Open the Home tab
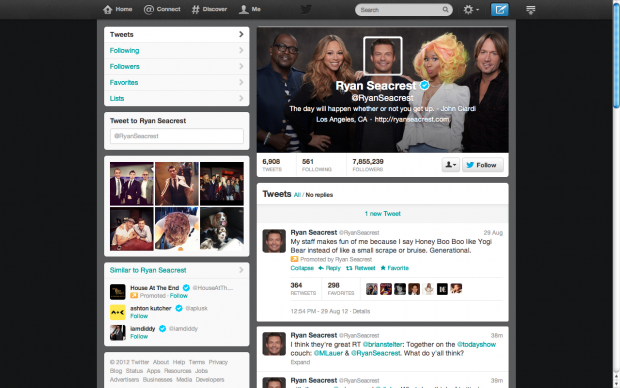The image size is (620, 388). [x=117, y=9]
